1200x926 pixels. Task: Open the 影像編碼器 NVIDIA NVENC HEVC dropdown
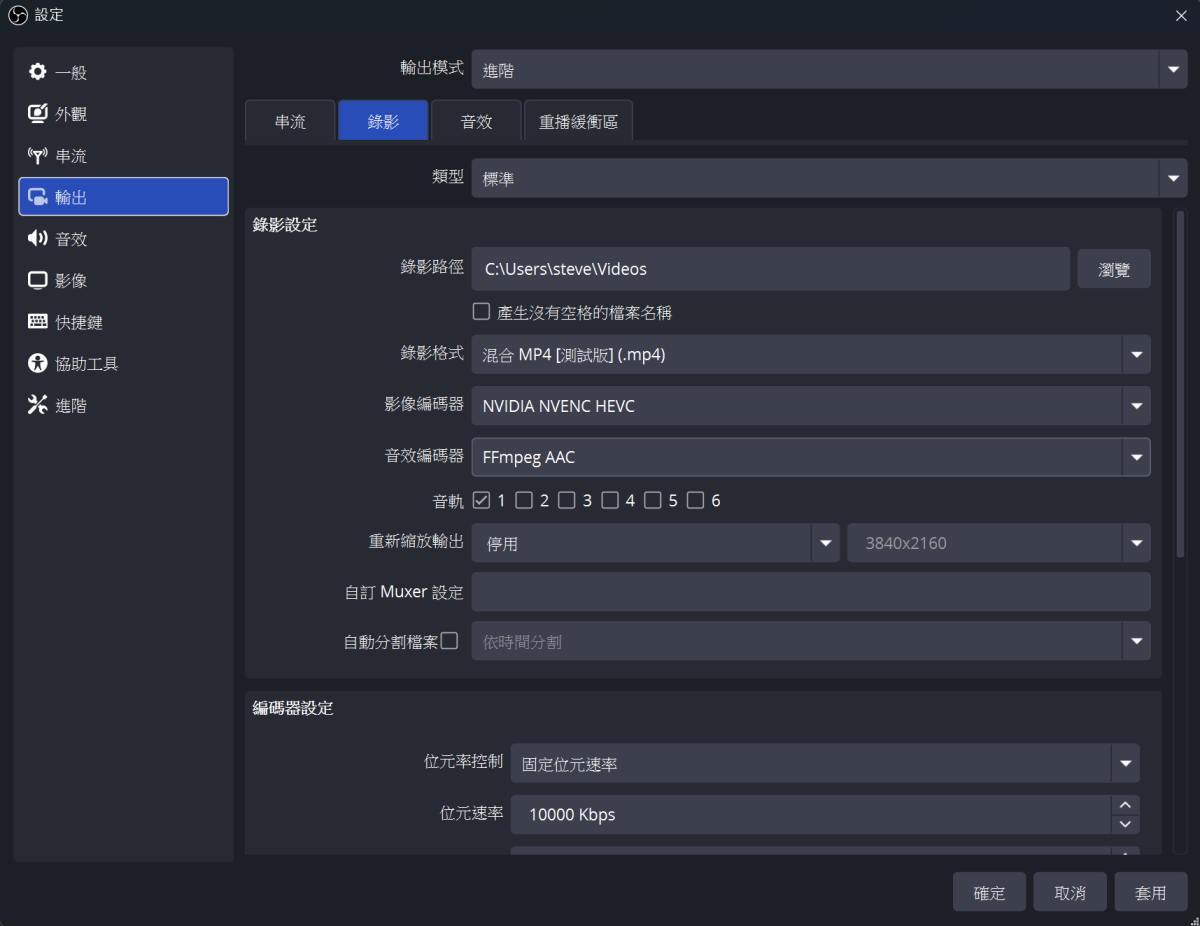[x=1135, y=406]
